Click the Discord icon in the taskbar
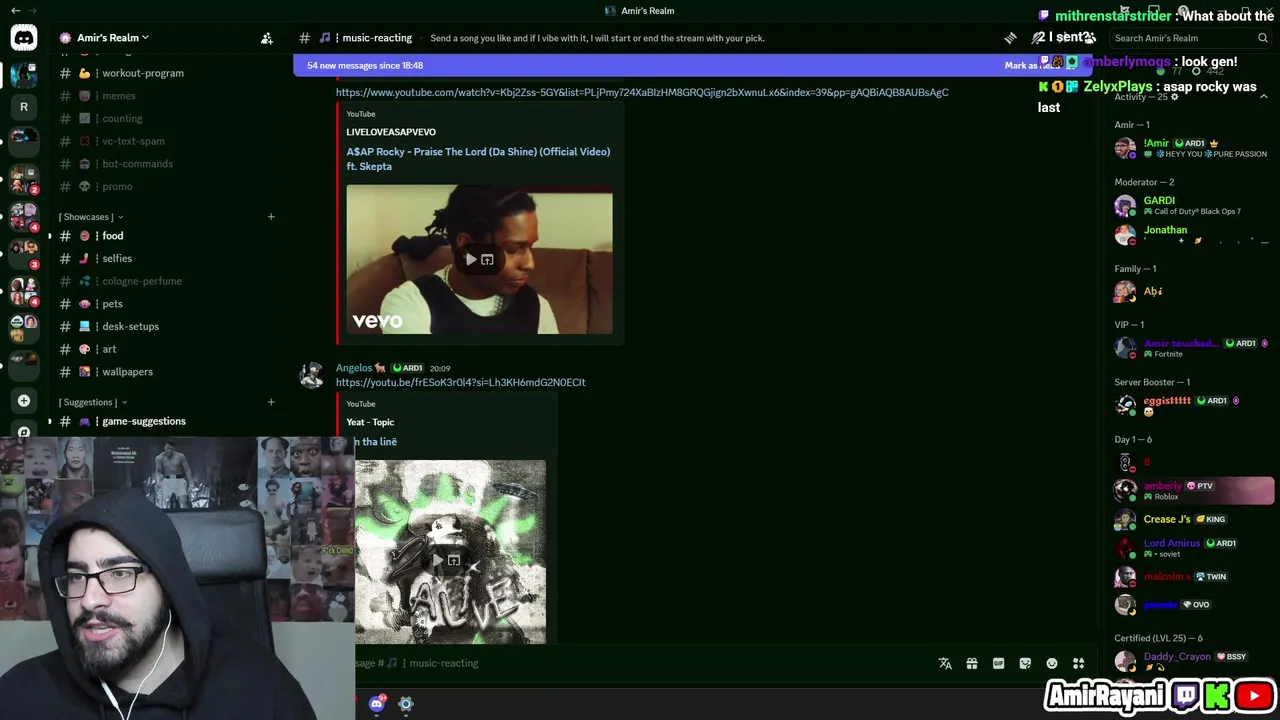 (377, 704)
